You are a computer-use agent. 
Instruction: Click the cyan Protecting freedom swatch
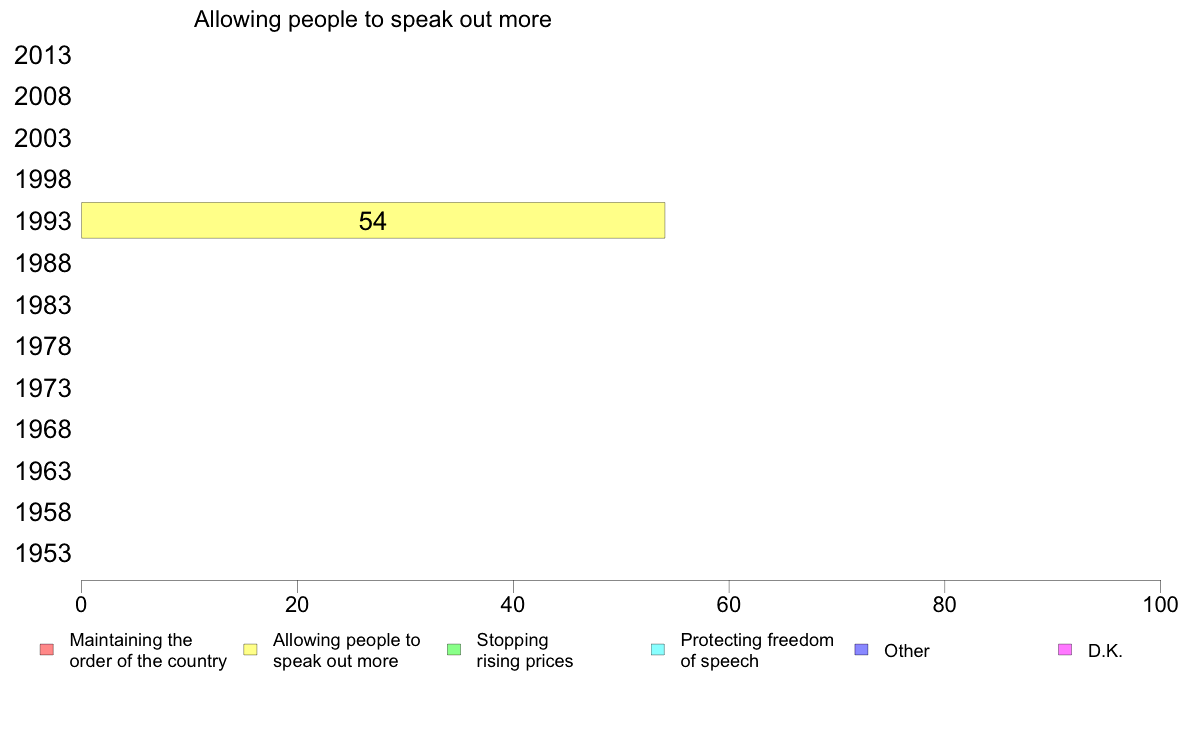658,650
